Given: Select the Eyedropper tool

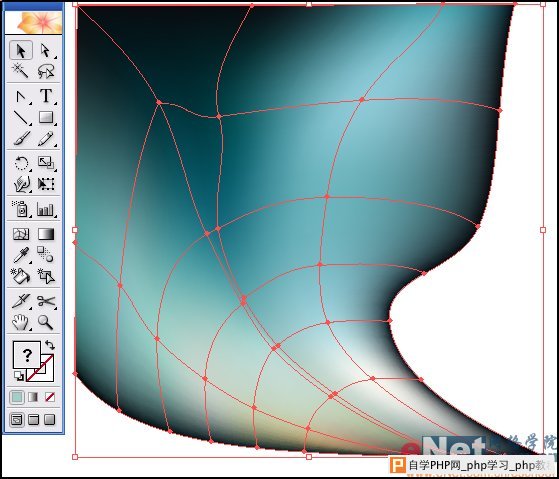Looking at the screenshot, I should pos(21,254).
